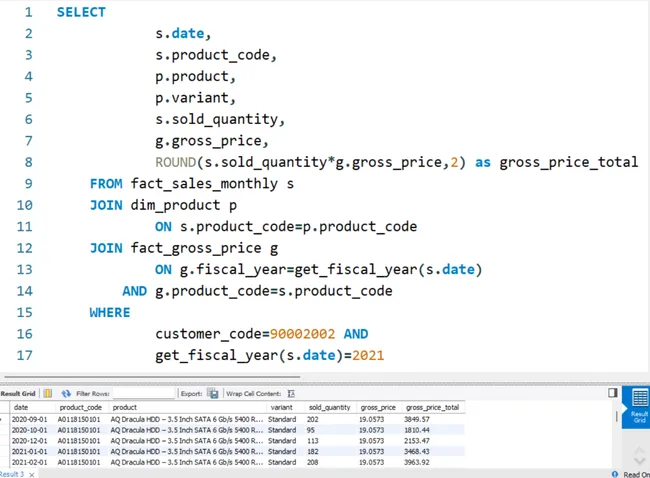Click fact_gross_price on line 12
This screenshot has width=650, height=478.
point(196,248)
